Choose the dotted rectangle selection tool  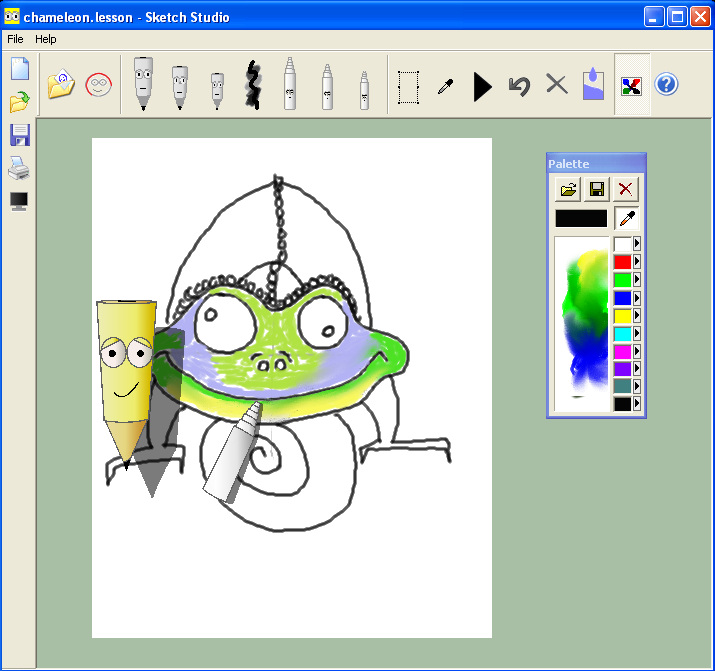pyautogui.click(x=408, y=86)
